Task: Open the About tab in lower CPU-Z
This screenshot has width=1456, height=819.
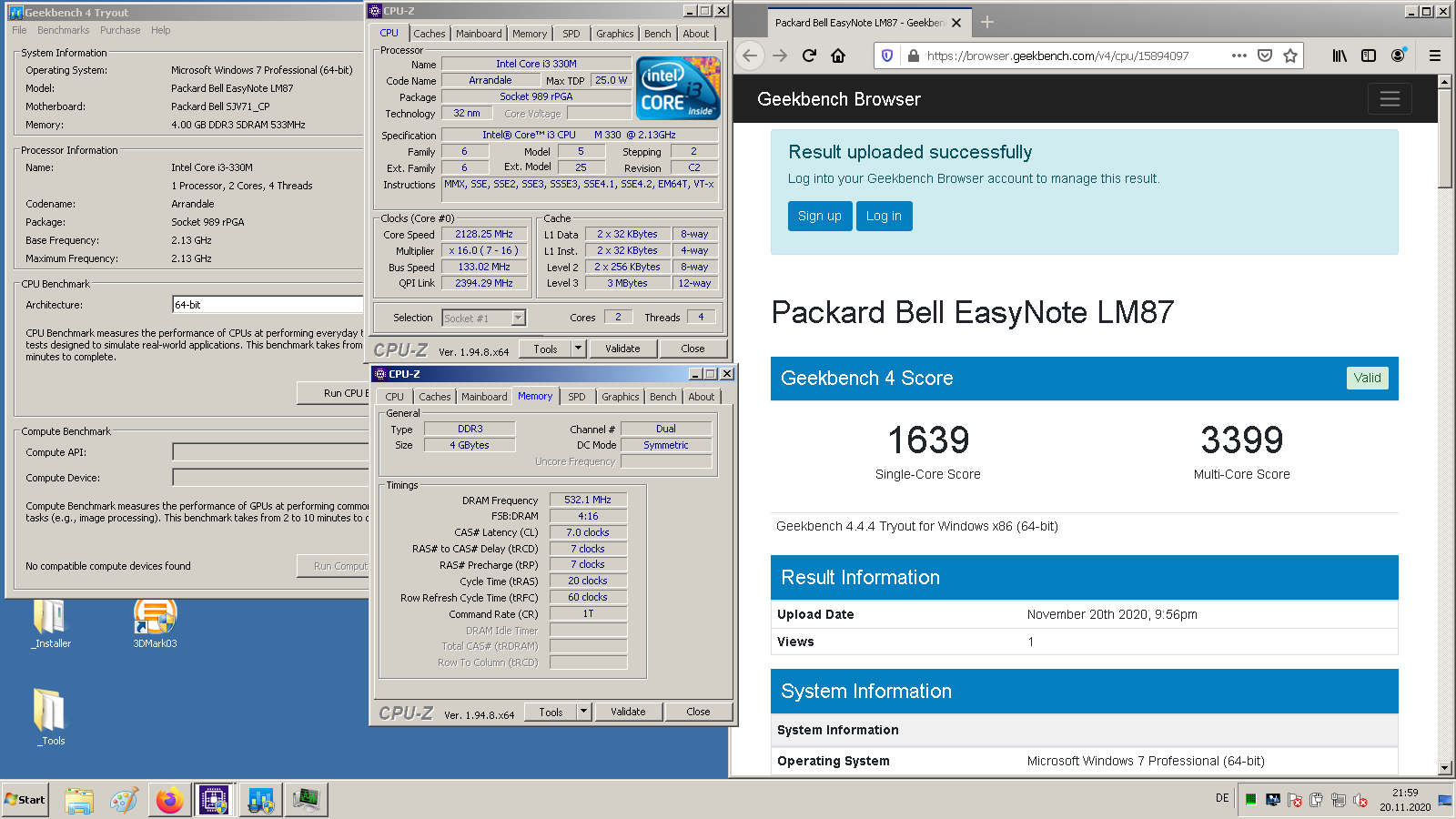Action: 702,397
